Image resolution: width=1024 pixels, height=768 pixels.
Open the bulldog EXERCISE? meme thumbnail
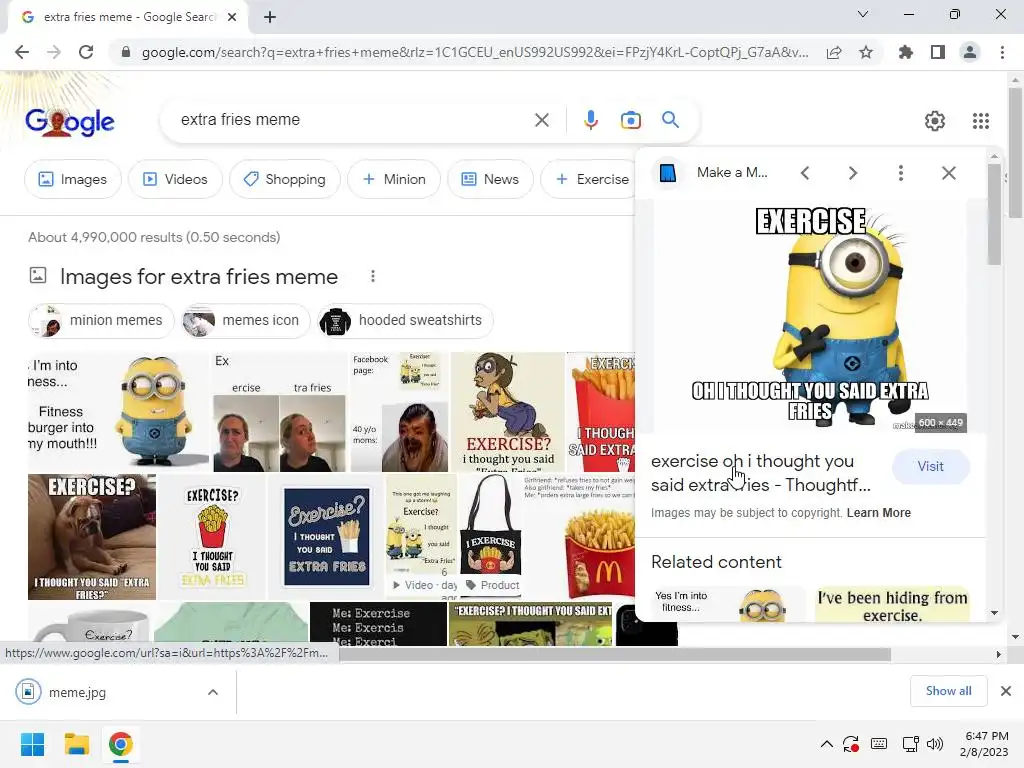[x=91, y=537]
